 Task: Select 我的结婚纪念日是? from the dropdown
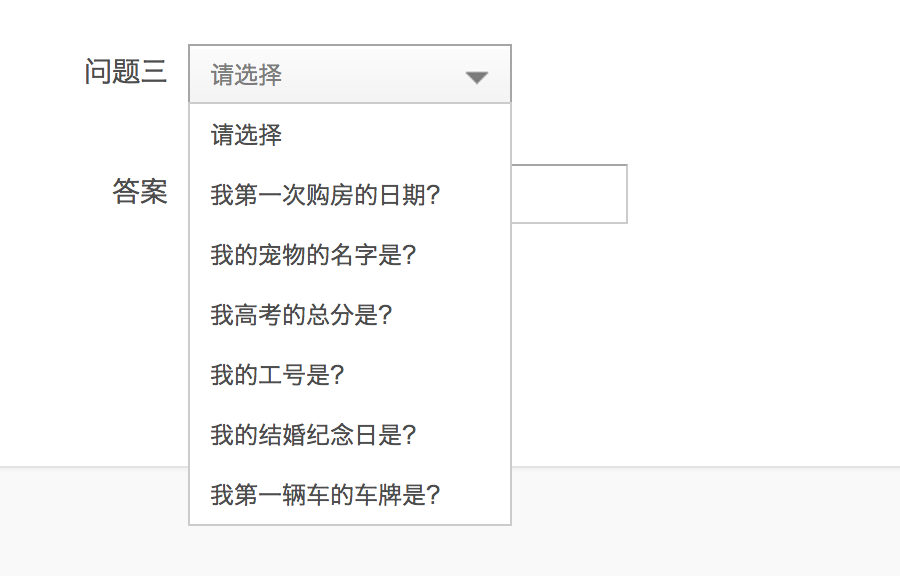tap(313, 435)
